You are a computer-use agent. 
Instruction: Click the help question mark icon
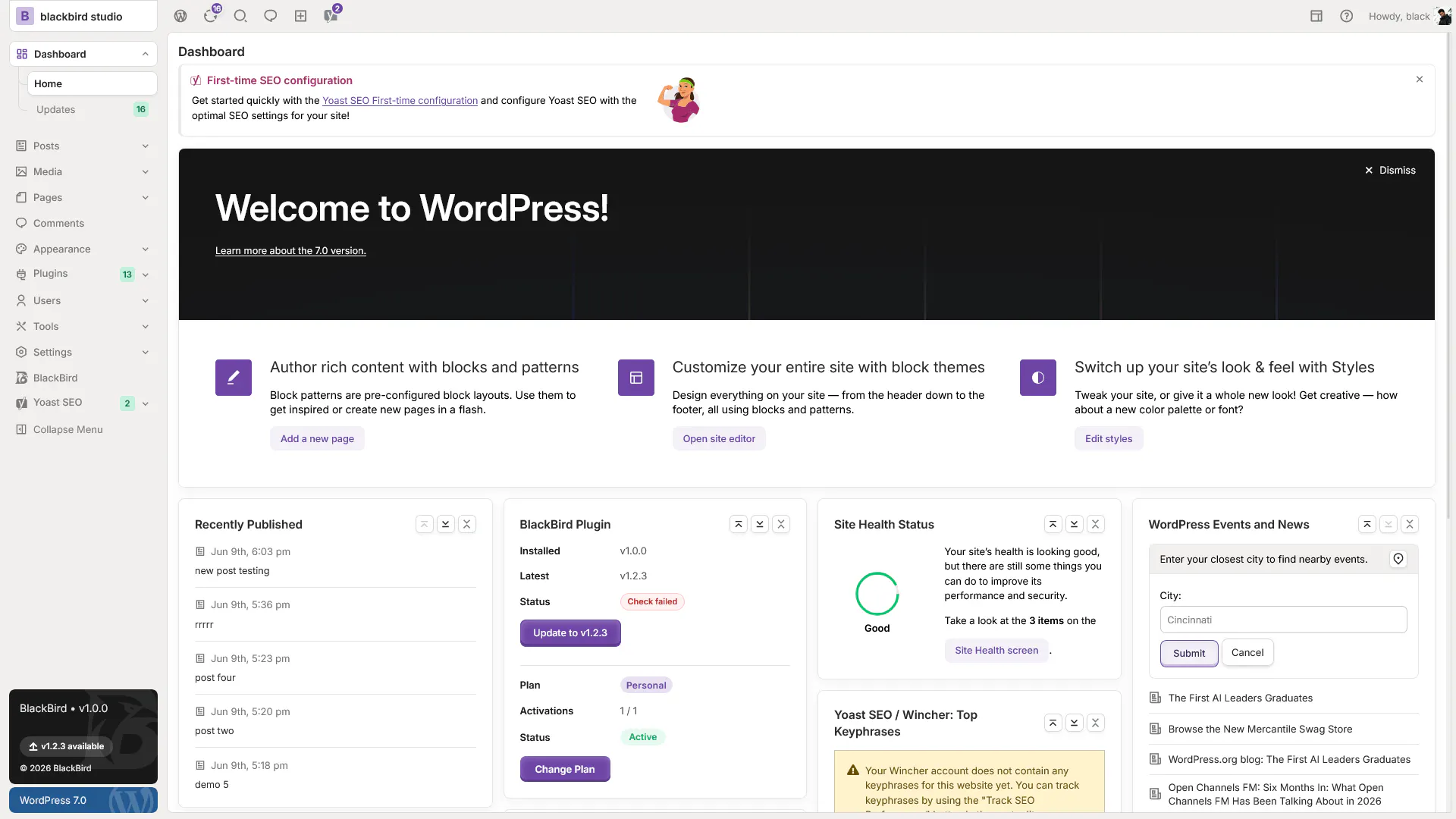pos(1347,16)
